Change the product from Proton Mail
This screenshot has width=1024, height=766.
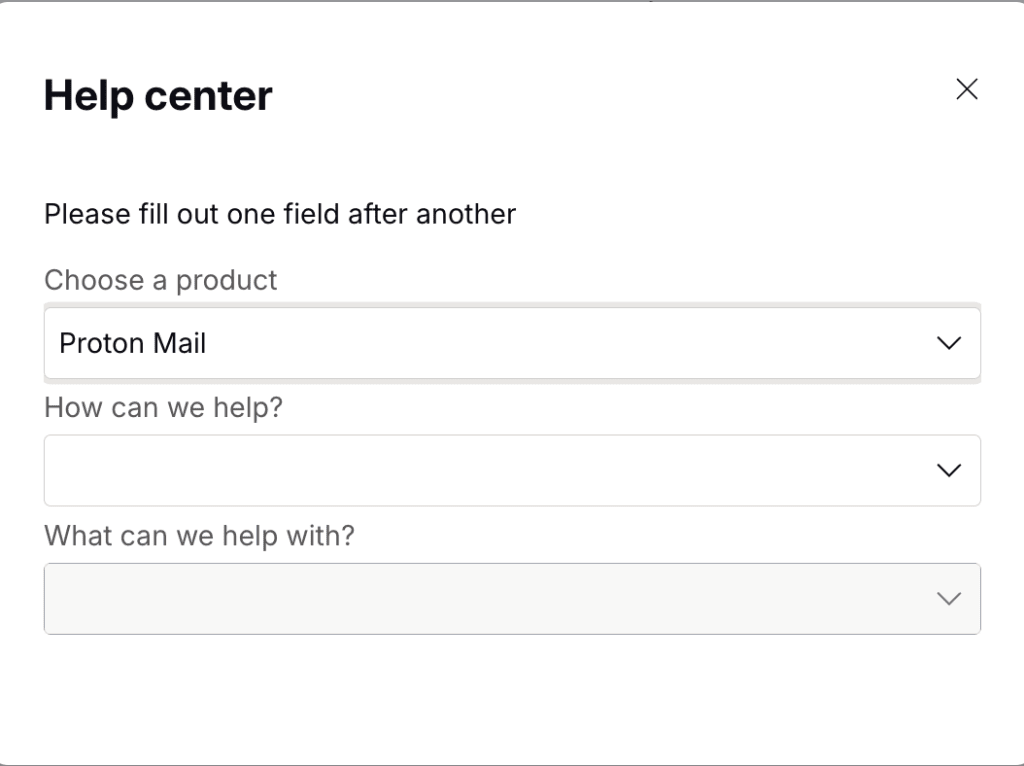tap(511, 343)
